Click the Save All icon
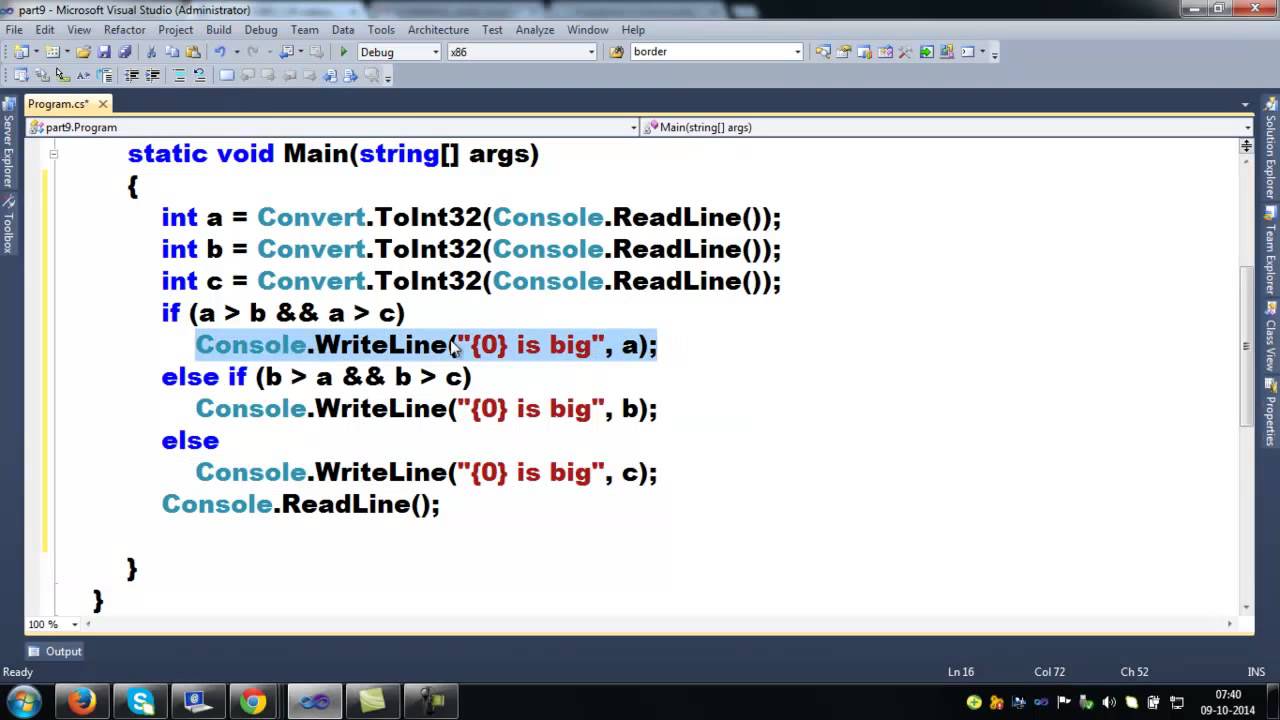The width and height of the screenshot is (1280, 720). point(124,52)
